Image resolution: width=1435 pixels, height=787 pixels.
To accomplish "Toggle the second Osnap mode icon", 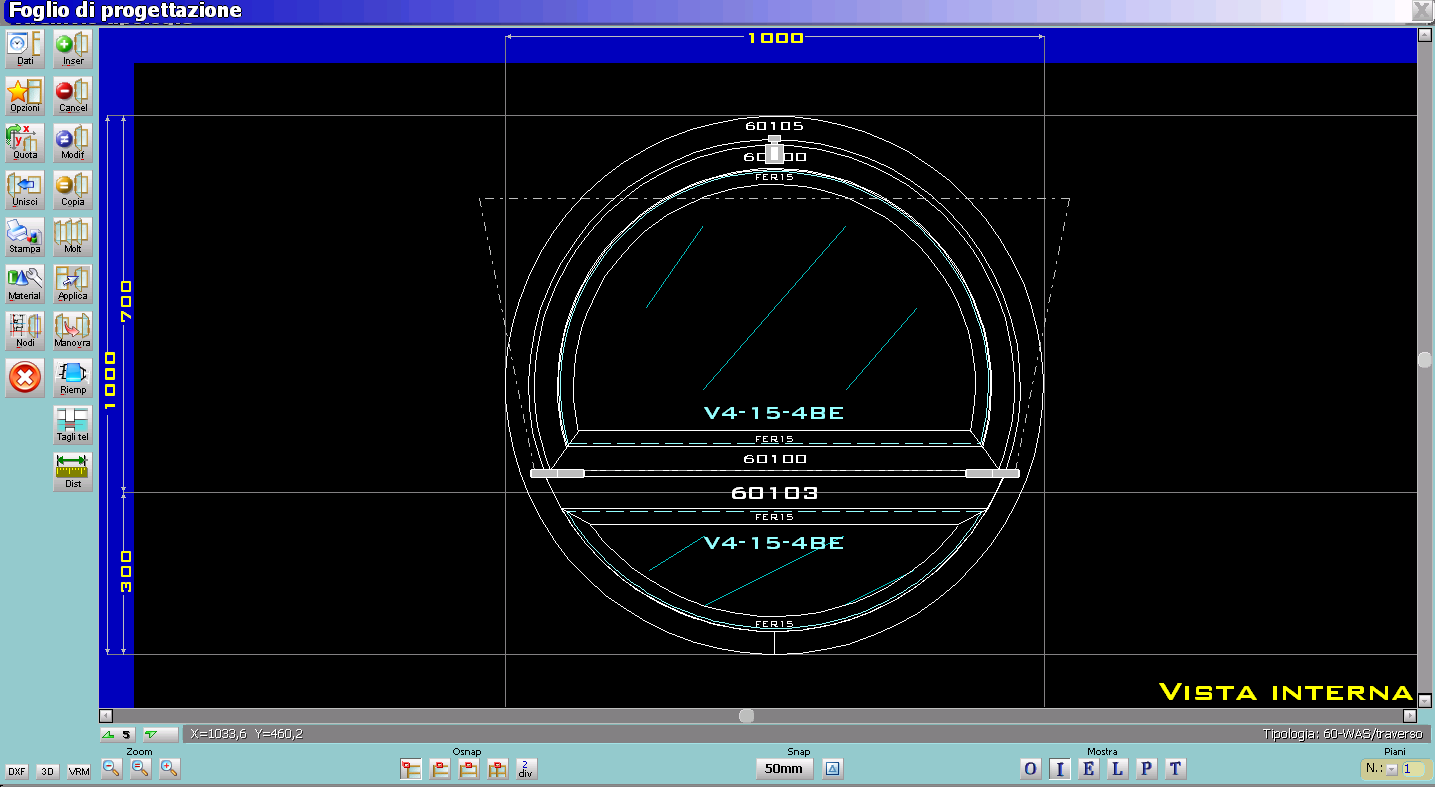I will (439, 769).
